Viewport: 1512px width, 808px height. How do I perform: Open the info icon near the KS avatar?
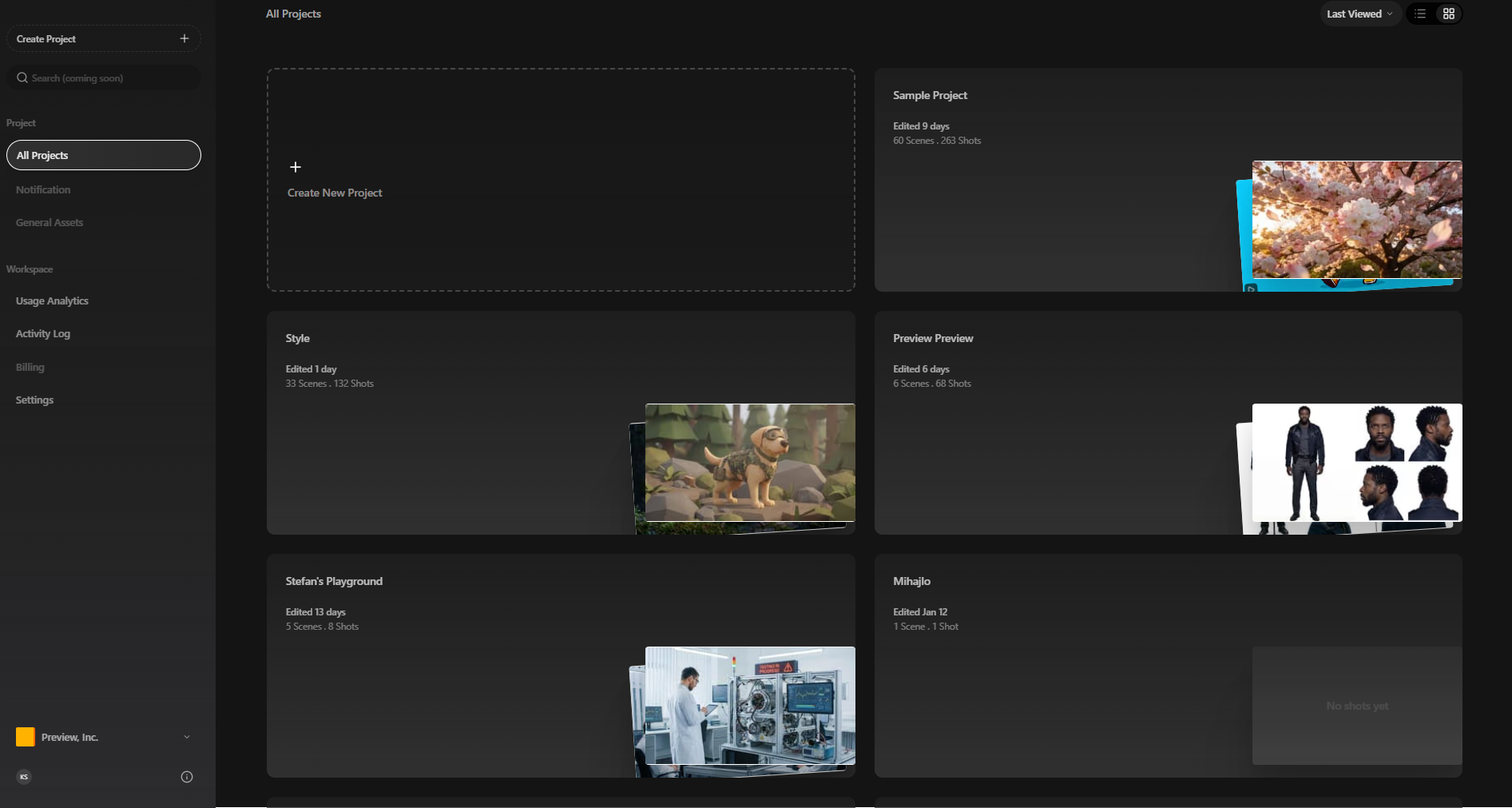click(x=186, y=776)
